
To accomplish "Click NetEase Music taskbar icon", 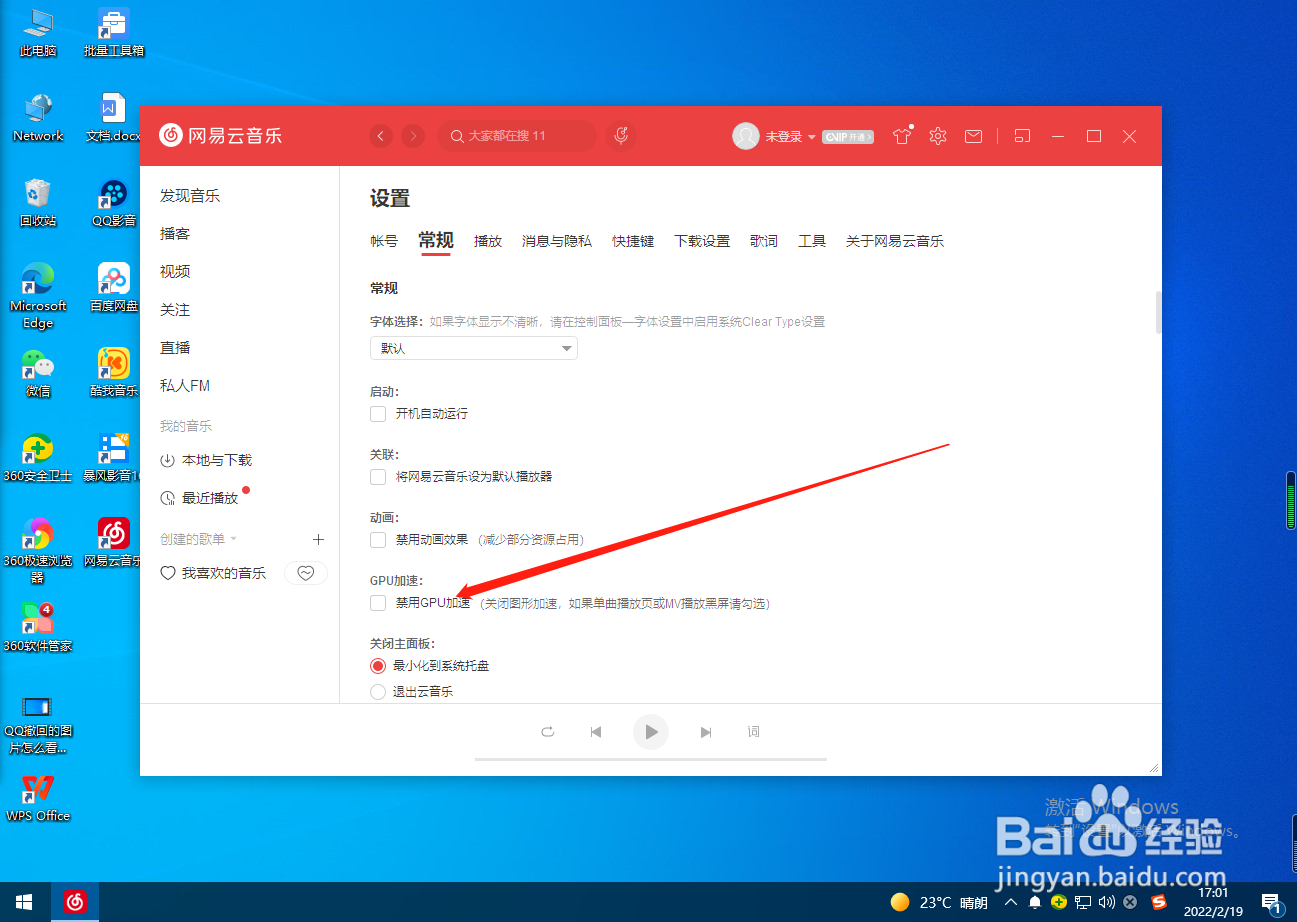I will pyautogui.click(x=75, y=902).
